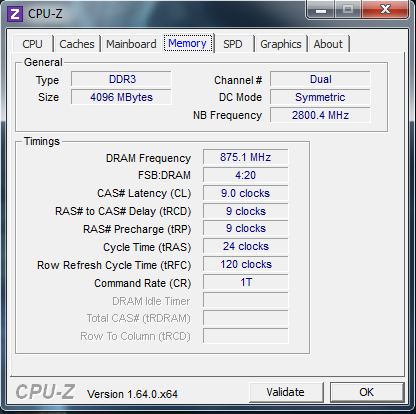Click the CPU-Z purple logo icon
Screen dimensions: 416x414
click(x=15, y=14)
